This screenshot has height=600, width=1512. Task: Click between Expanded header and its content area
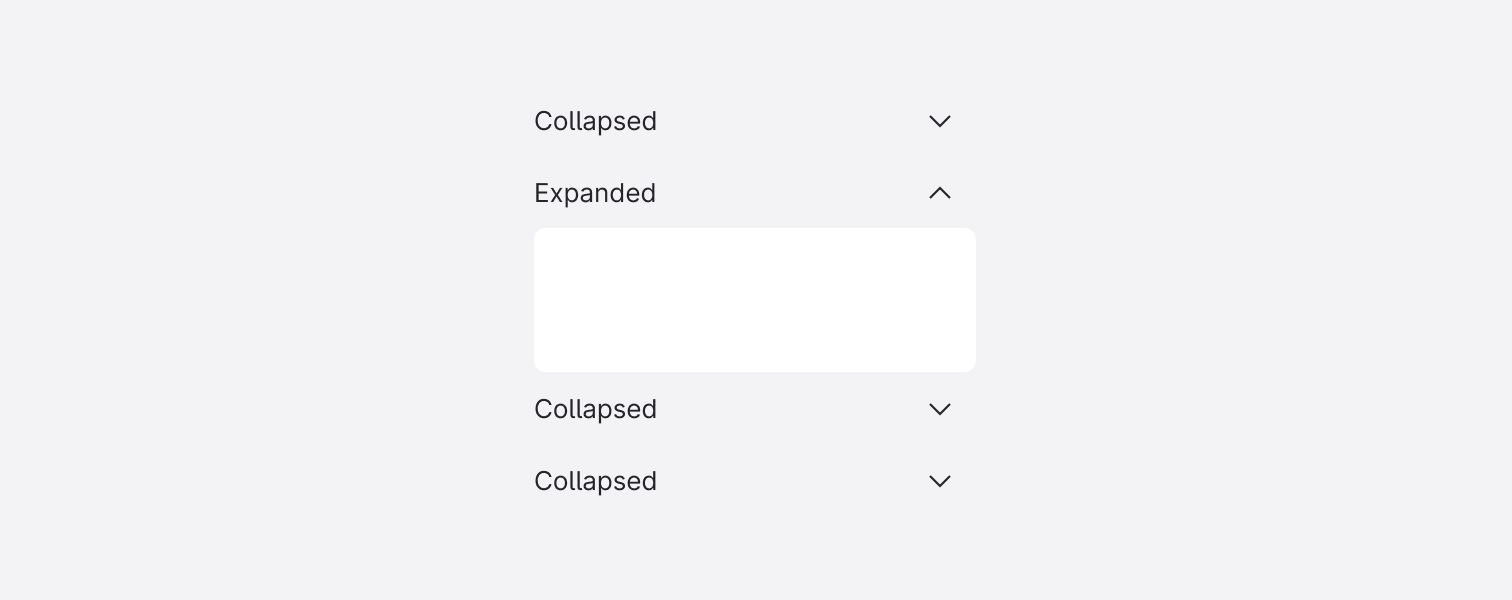(x=755, y=218)
